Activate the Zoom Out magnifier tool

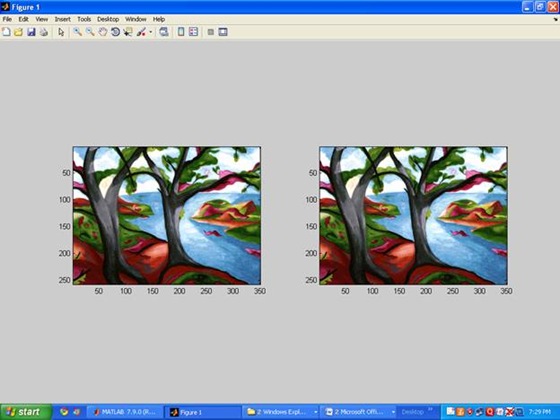point(90,32)
